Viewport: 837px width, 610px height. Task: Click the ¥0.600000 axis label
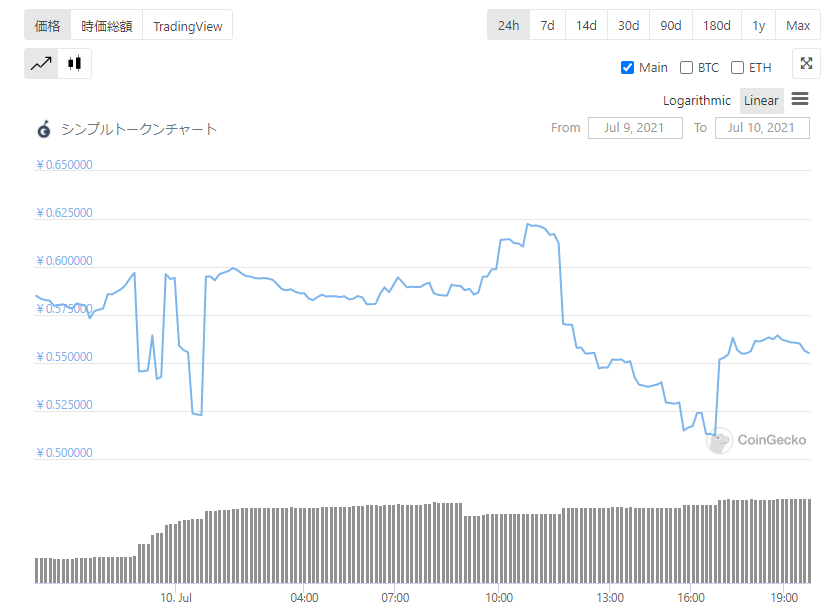[65, 260]
